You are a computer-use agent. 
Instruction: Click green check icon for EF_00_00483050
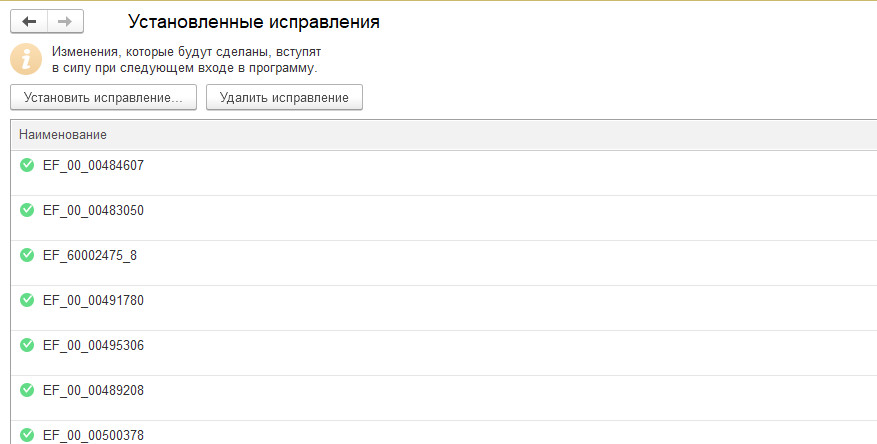pyautogui.click(x=27, y=210)
